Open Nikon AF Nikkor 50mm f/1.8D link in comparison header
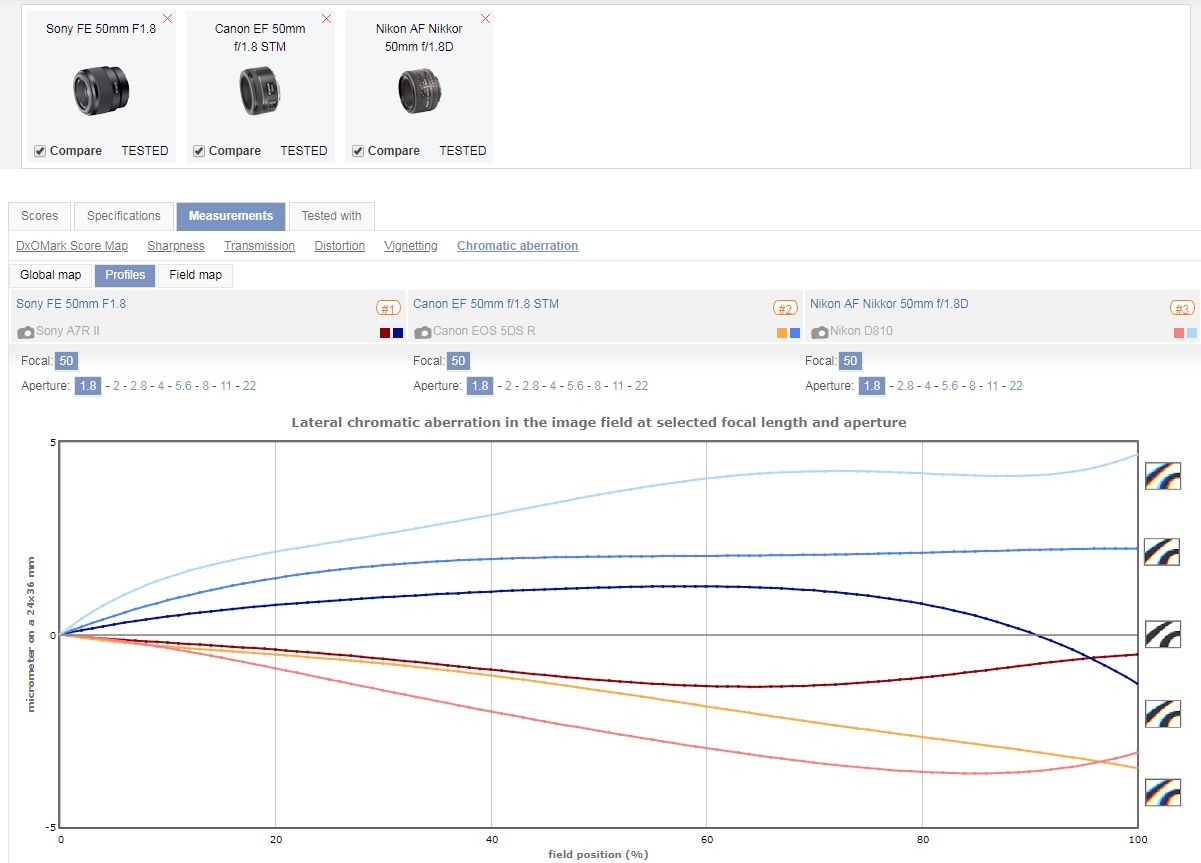 pyautogui.click(x=889, y=304)
